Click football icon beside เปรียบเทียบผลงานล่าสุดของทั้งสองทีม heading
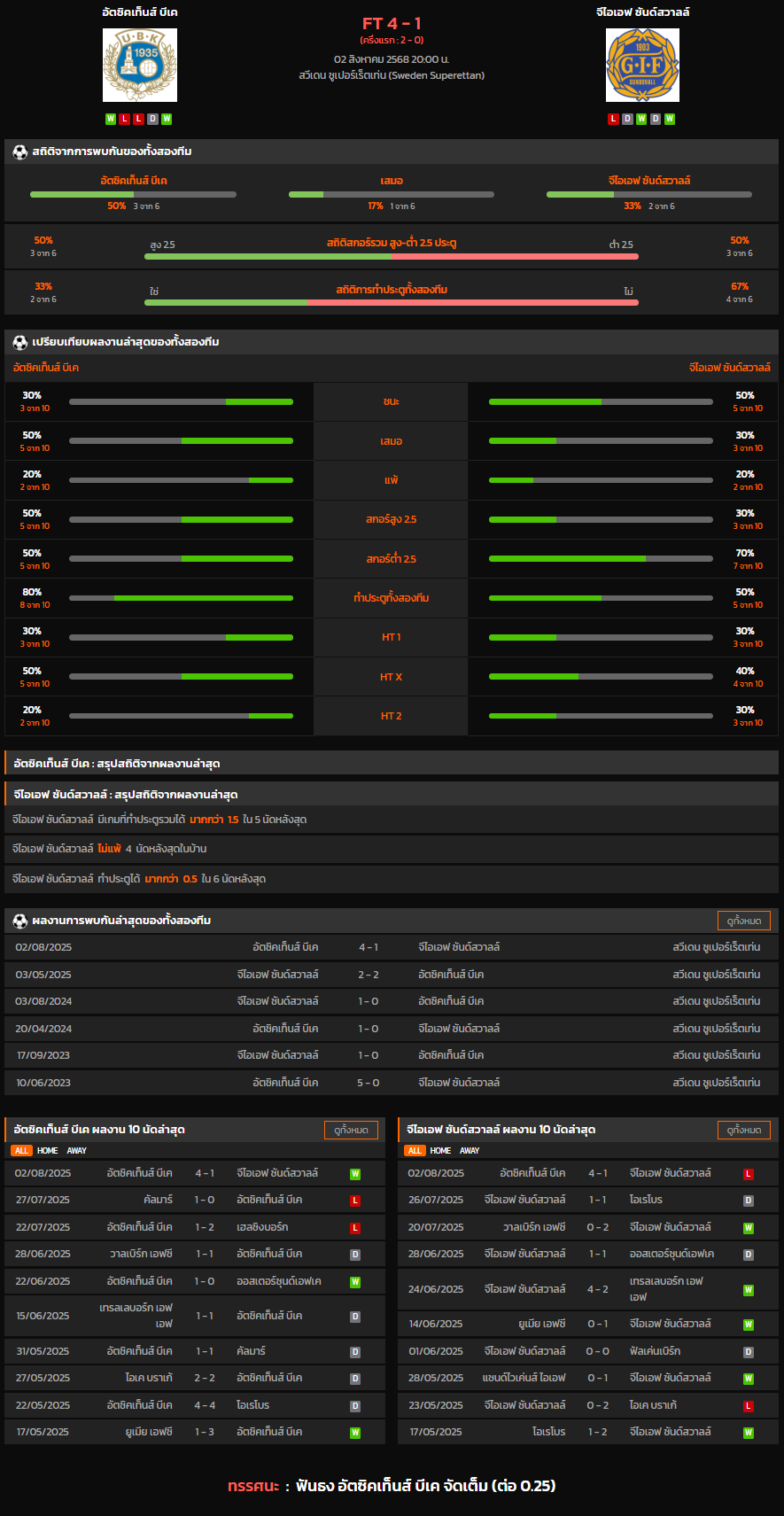Screen dimensions: 784x1516 pos(20,342)
